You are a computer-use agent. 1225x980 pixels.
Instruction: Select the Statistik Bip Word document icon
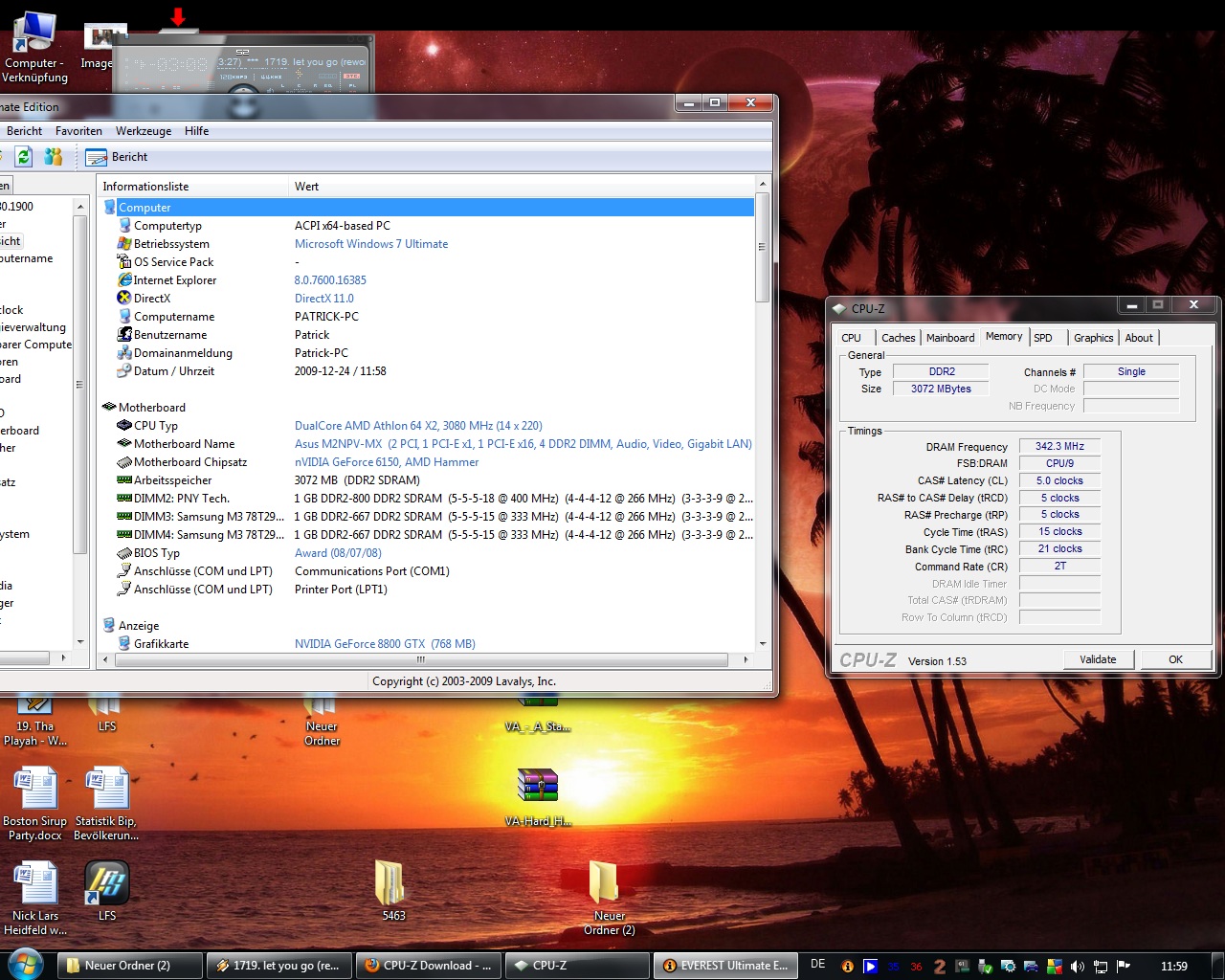106,805
